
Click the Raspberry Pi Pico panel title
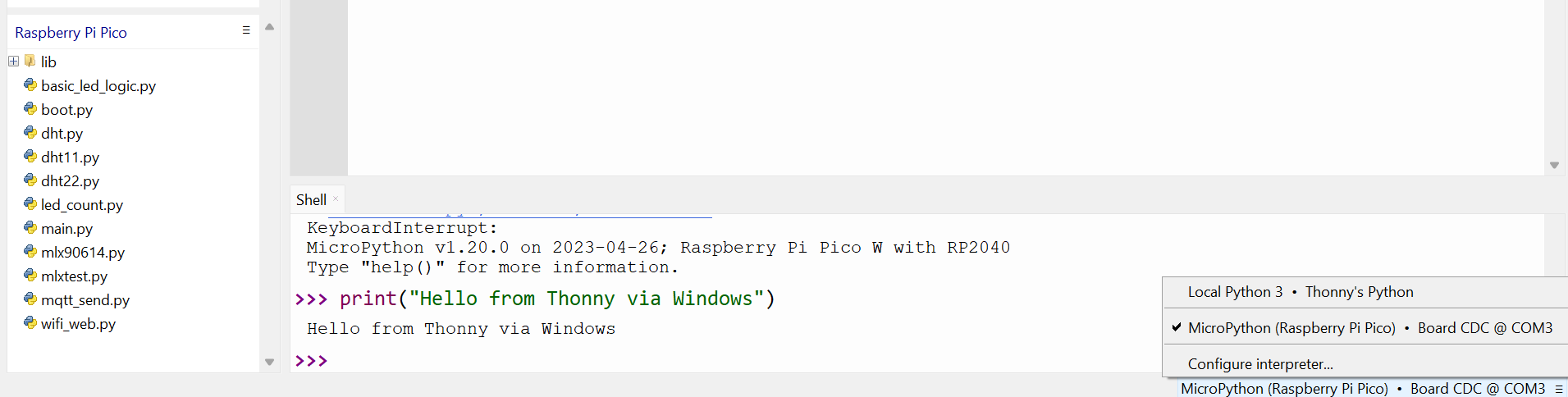(x=71, y=33)
